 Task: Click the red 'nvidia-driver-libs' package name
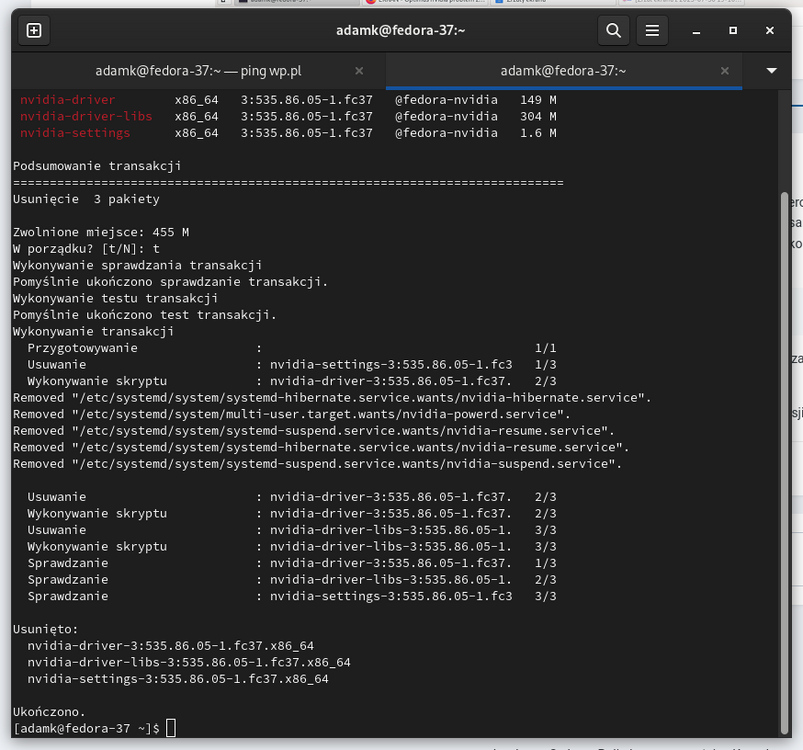click(86, 116)
